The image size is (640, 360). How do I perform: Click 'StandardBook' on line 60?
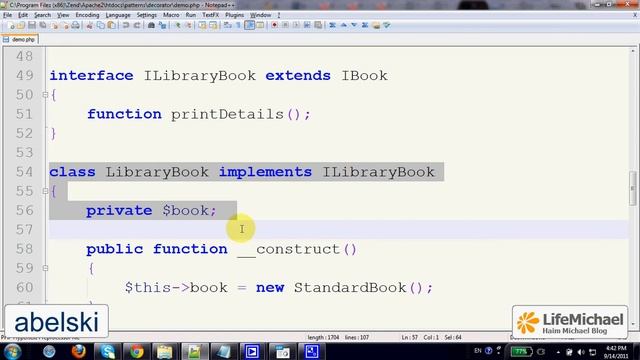[350, 288]
